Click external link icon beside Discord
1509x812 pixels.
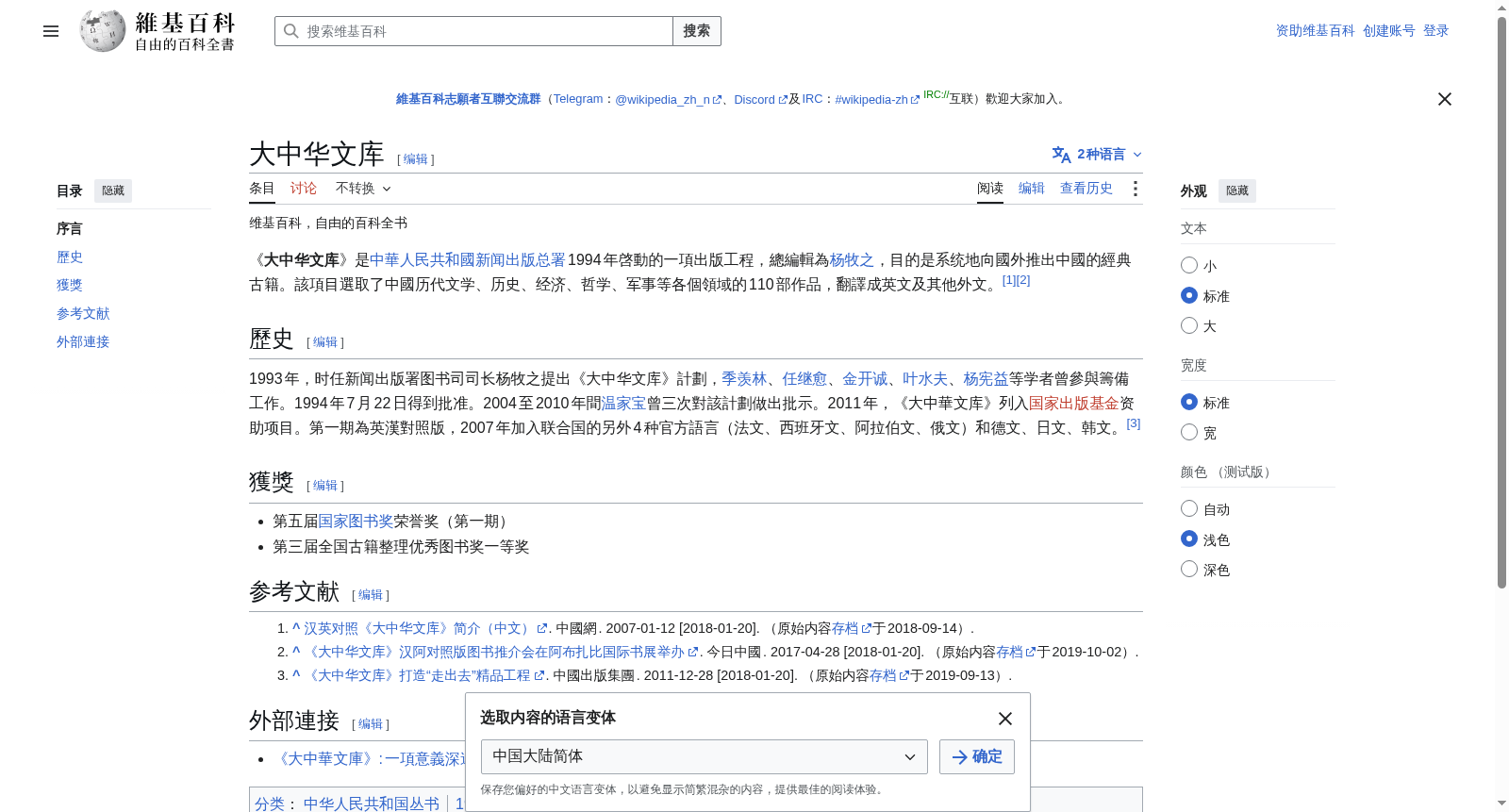click(x=783, y=100)
